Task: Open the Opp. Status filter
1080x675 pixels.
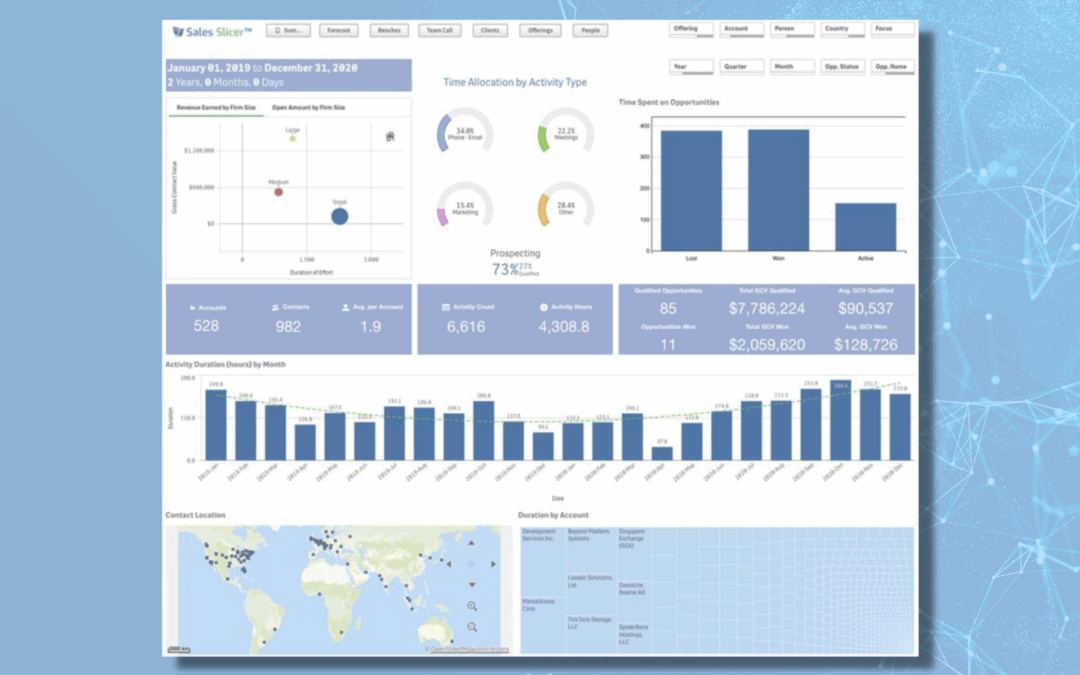Action: (842, 68)
